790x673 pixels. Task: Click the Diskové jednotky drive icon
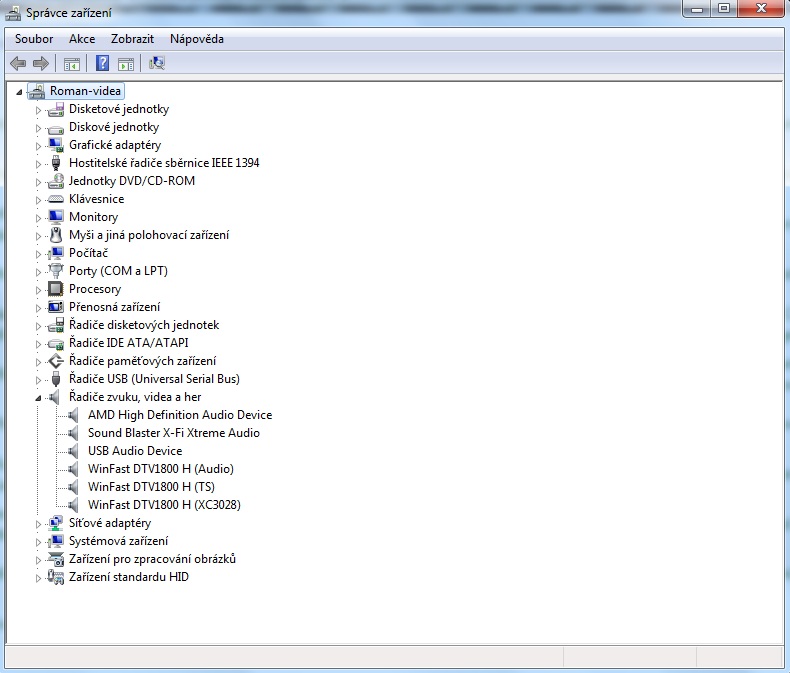click(x=56, y=128)
